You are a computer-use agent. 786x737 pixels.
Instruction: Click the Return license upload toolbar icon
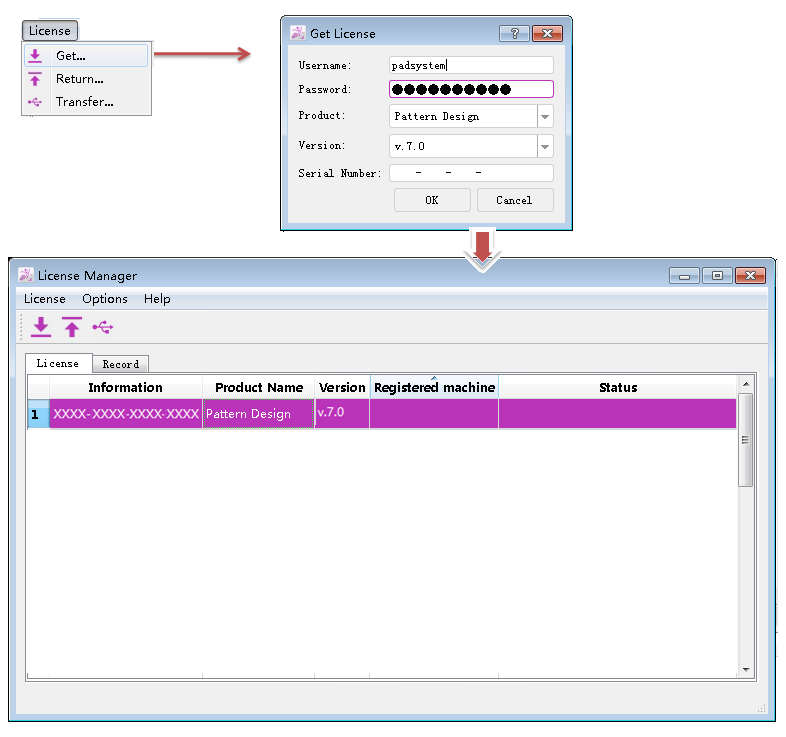[72, 327]
